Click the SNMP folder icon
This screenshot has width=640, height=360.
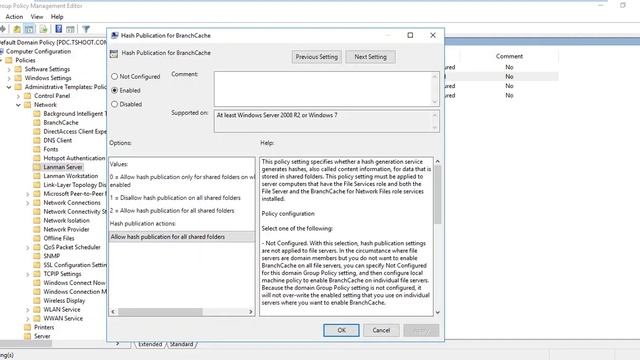point(37,256)
